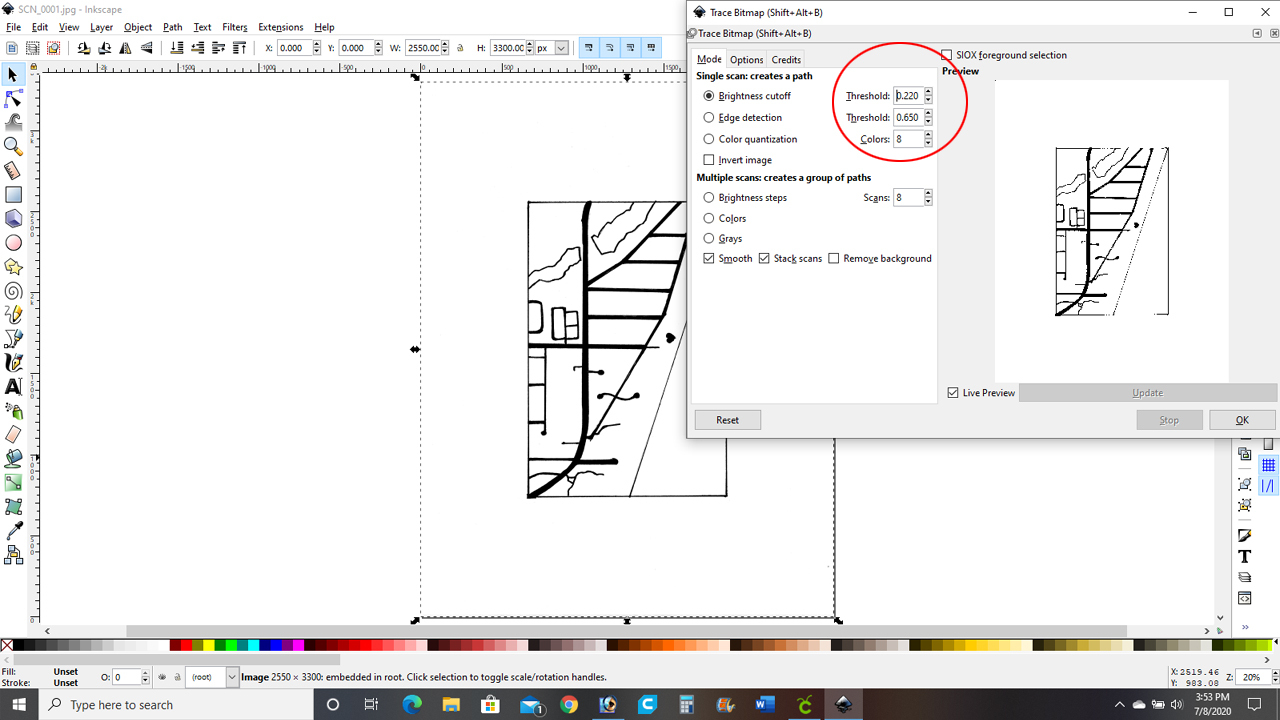The image size is (1280, 720).
Task: Open Chrome from the taskbar
Action: [x=569, y=705]
